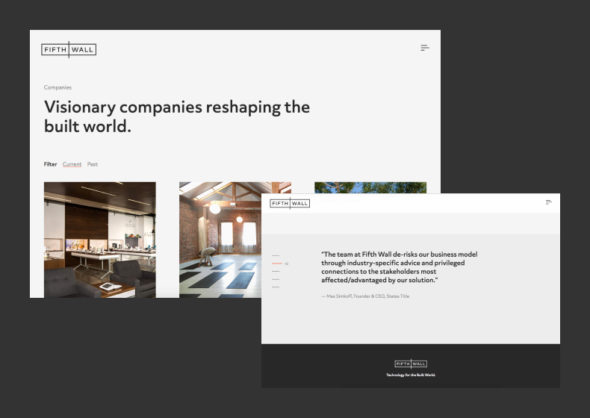Open the brick loft yoga studio thumbnail
This screenshot has width=590, height=418.
click(220, 240)
